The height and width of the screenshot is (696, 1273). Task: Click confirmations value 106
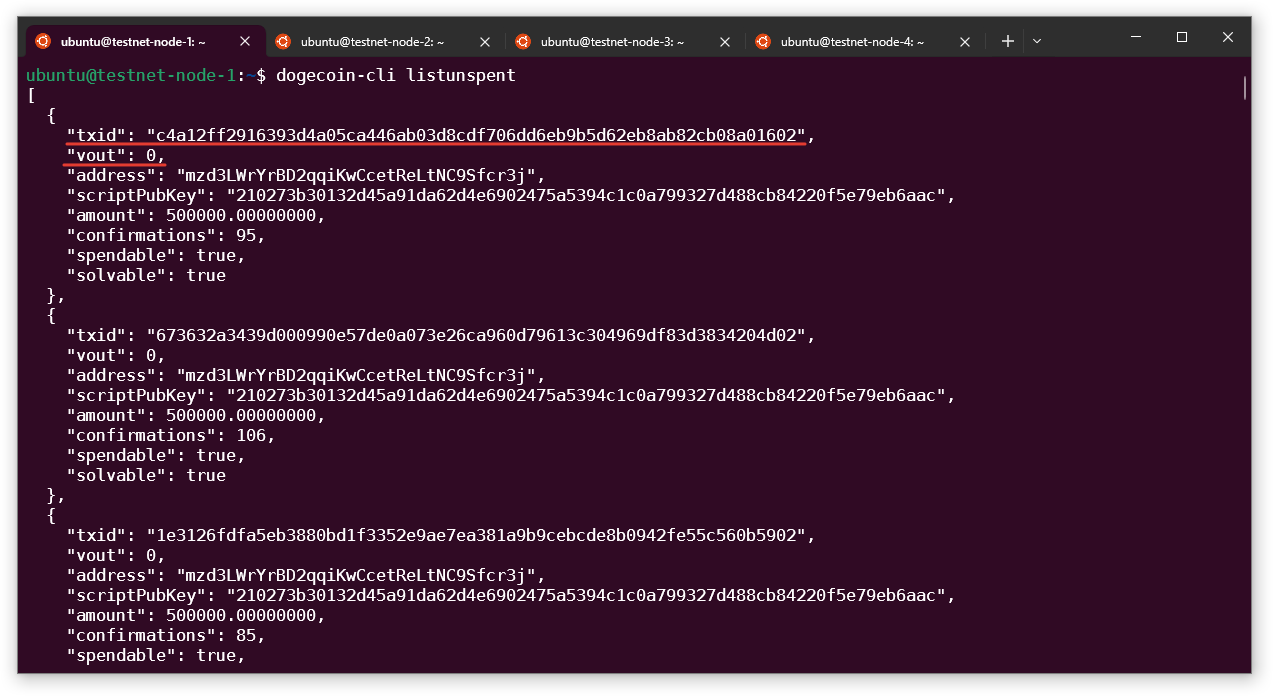click(251, 435)
